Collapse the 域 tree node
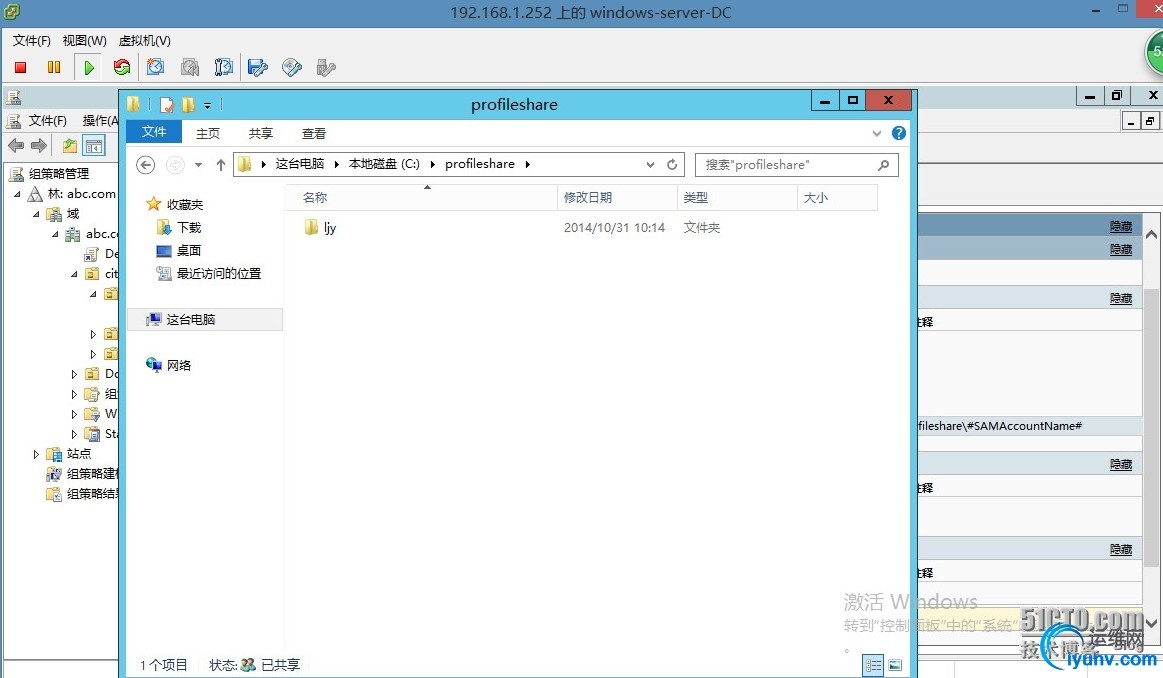This screenshot has height=678, width=1163. click(x=36, y=214)
